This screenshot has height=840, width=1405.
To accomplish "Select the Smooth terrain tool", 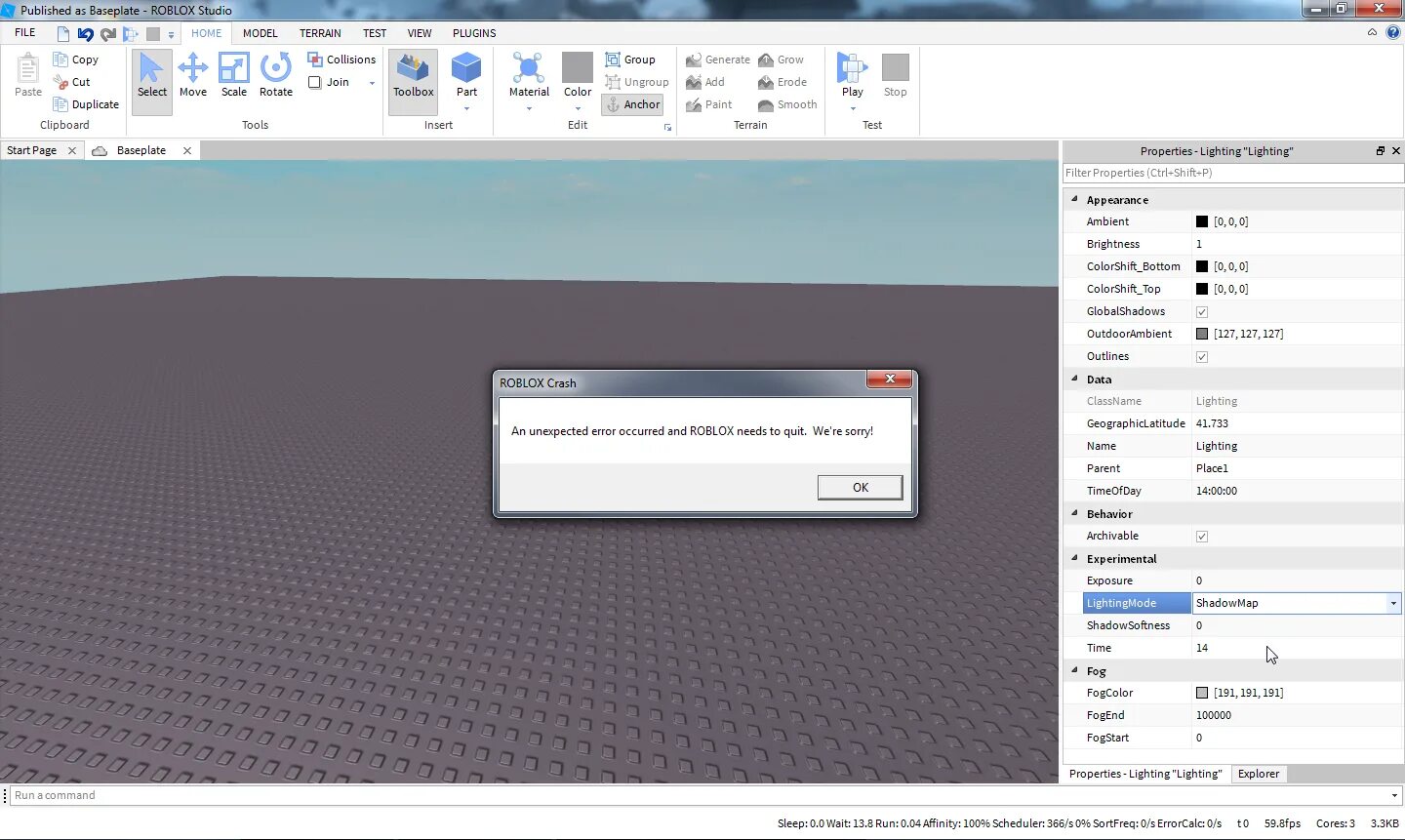I will pyautogui.click(x=787, y=104).
